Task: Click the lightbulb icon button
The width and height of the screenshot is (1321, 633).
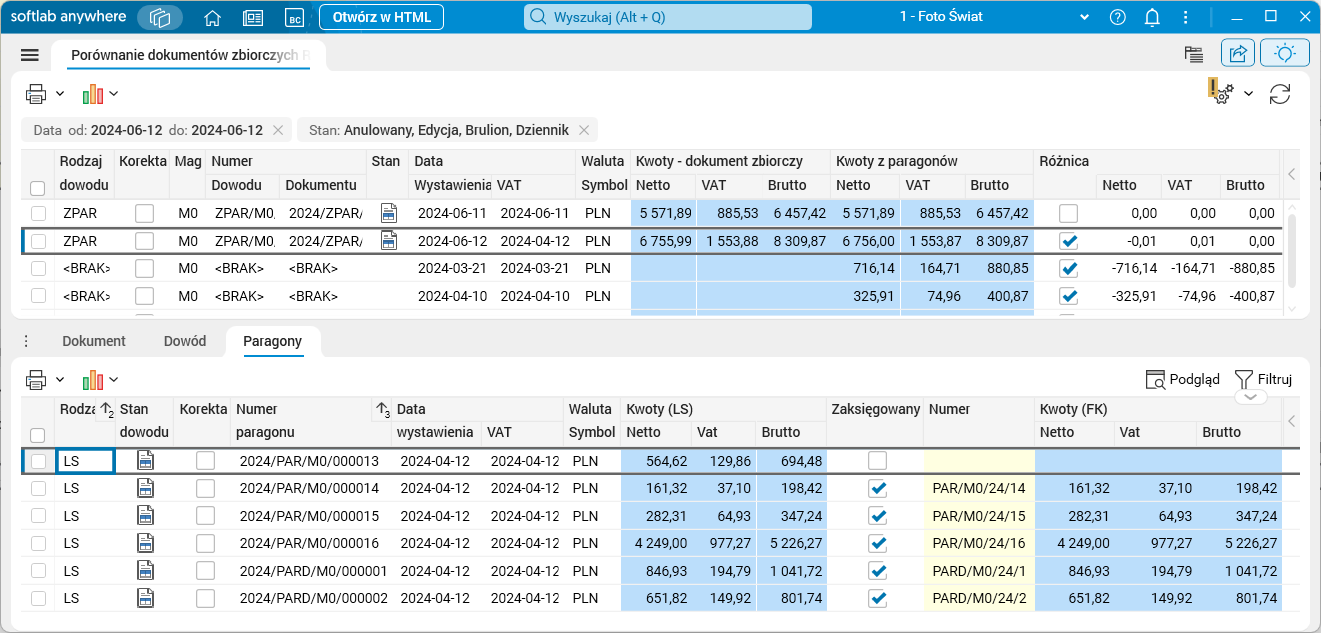Action: [1285, 54]
